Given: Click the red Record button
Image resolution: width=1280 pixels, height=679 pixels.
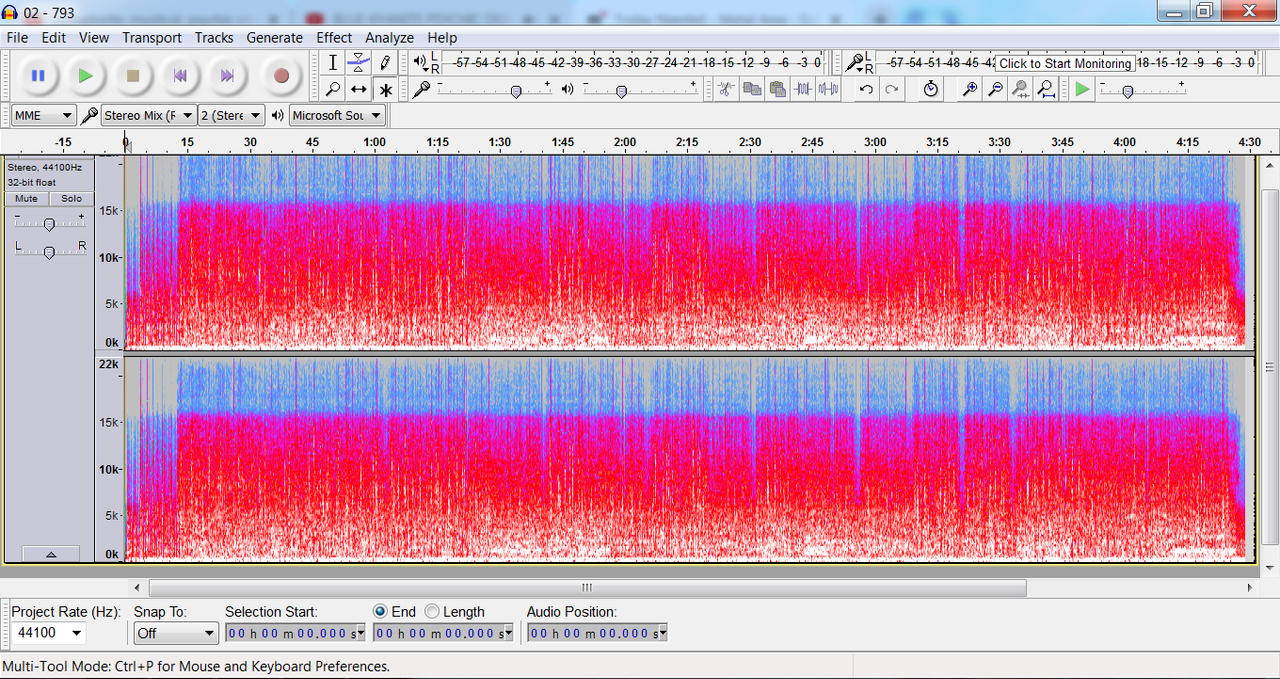Looking at the screenshot, I should point(281,75).
